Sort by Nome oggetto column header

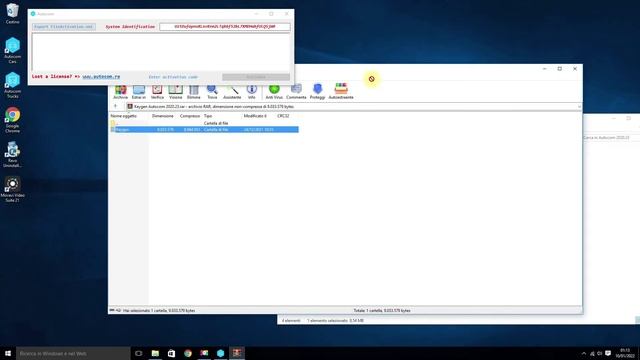pyautogui.click(x=124, y=116)
